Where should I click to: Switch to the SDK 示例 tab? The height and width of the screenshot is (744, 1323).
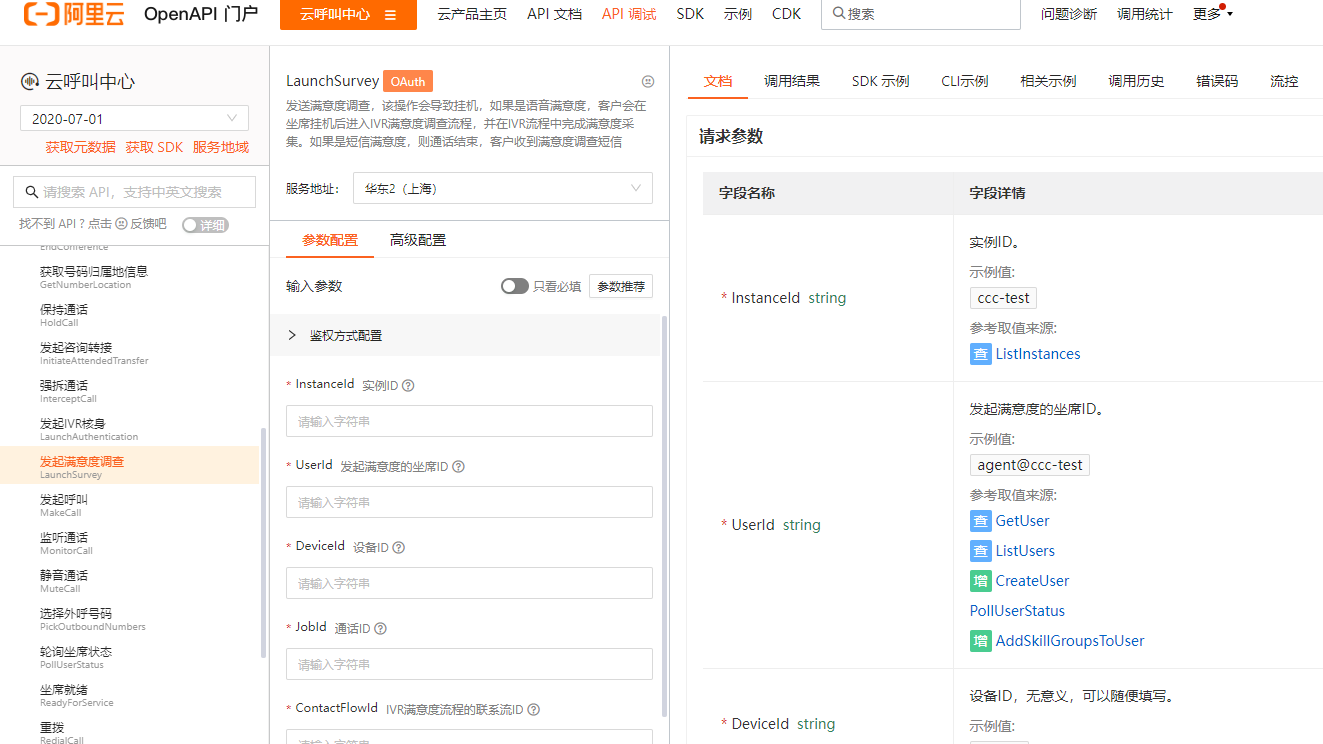point(881,81)
